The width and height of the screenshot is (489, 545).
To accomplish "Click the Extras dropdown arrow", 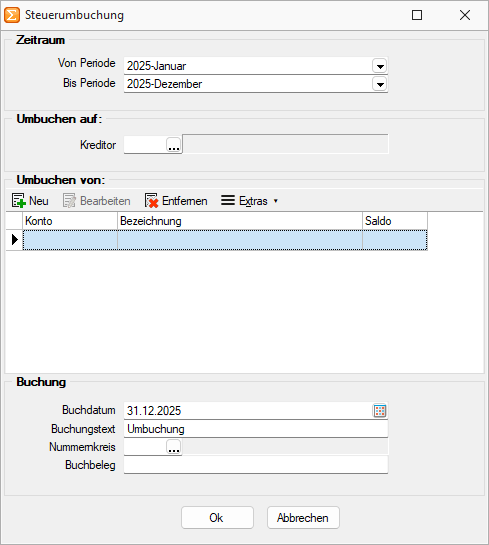I will (276, 201).
